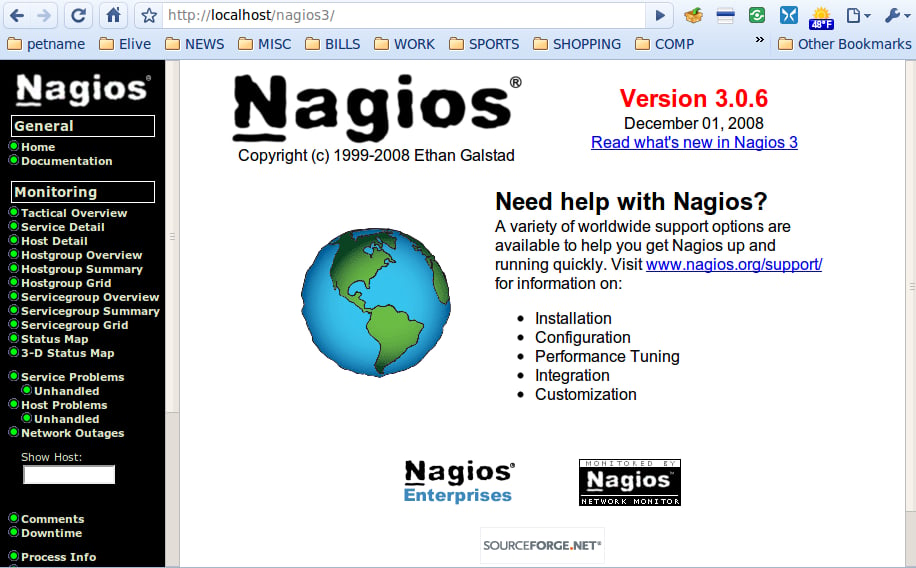916x568 pixels.
Task: Click the globe image
Action: click(x=376, y=302)
